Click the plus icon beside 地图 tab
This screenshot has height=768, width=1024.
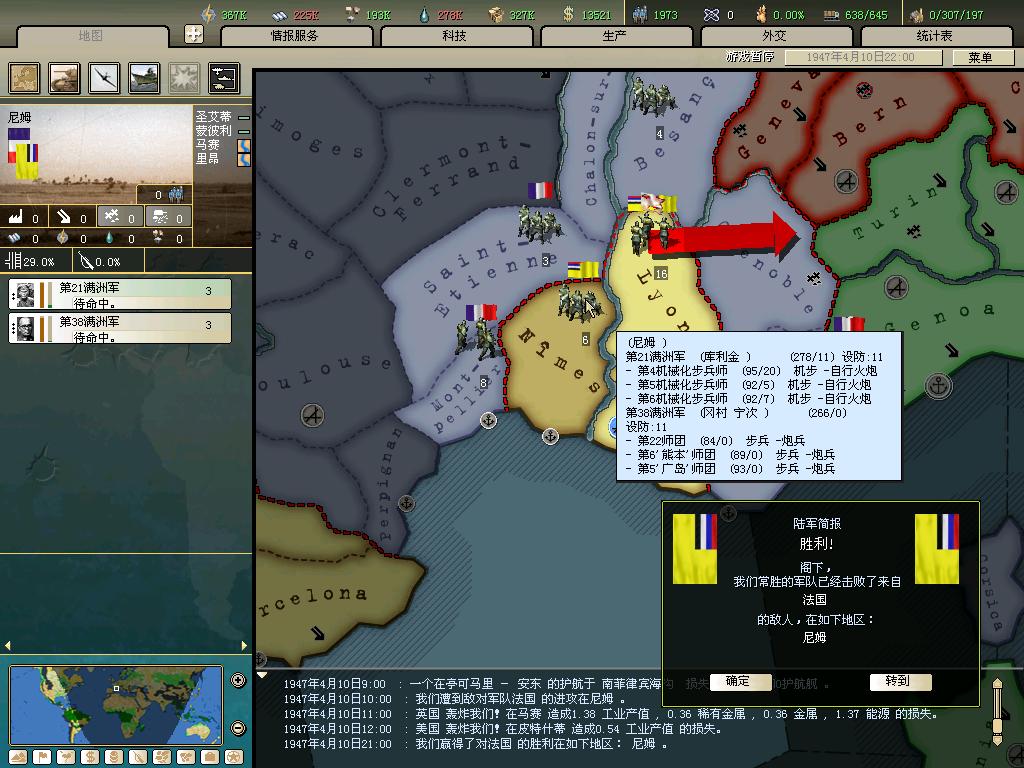pyautogui.click(x=194, y=34)
